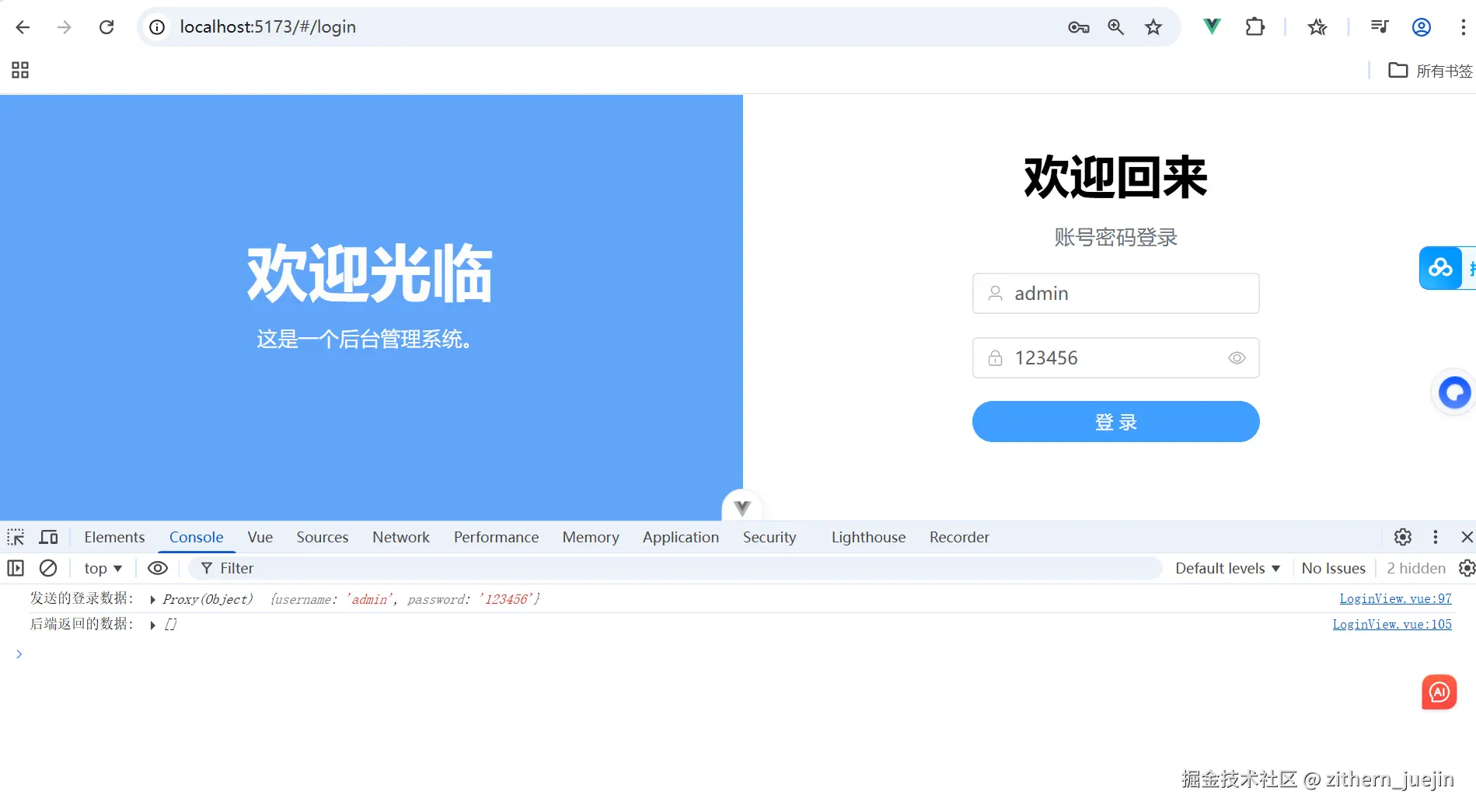Image resolution: width=1476 pixels, height=812 pixels.
Task: Bookmark the page with the star
Action: (1153, 26)
